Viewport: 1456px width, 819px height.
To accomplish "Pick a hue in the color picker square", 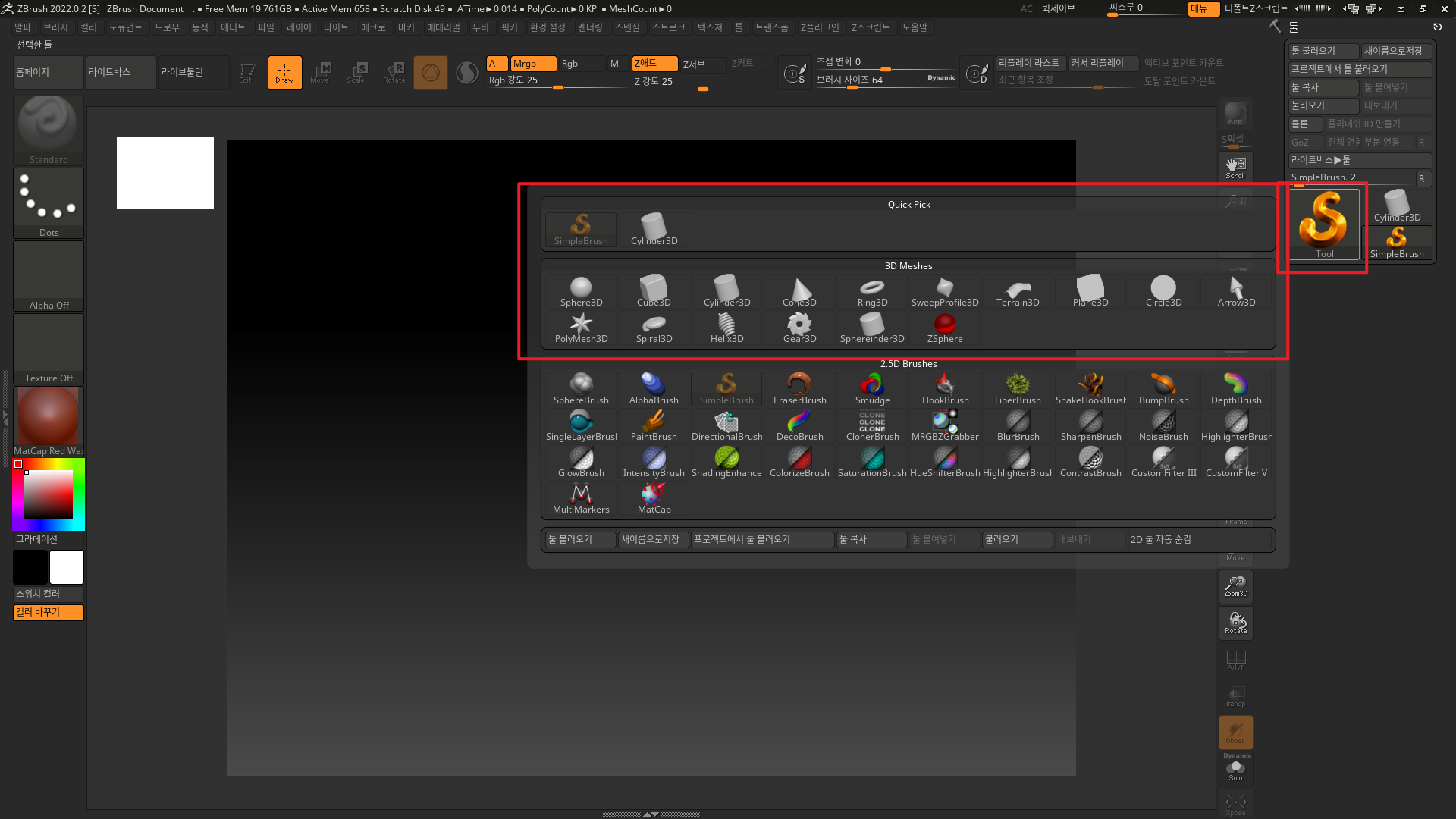I will coord(49,494).
